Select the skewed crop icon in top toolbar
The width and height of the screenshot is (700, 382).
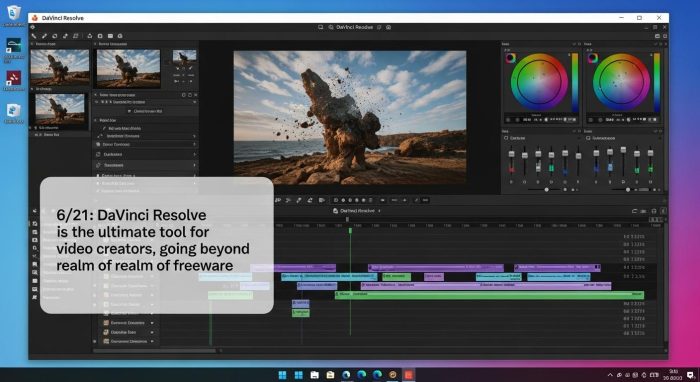[75, 36]
